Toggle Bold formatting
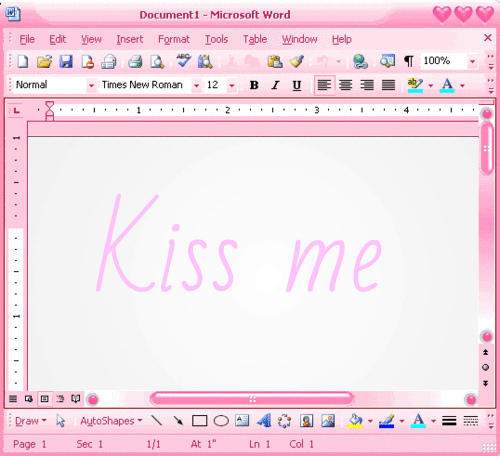 click(254, 85)
